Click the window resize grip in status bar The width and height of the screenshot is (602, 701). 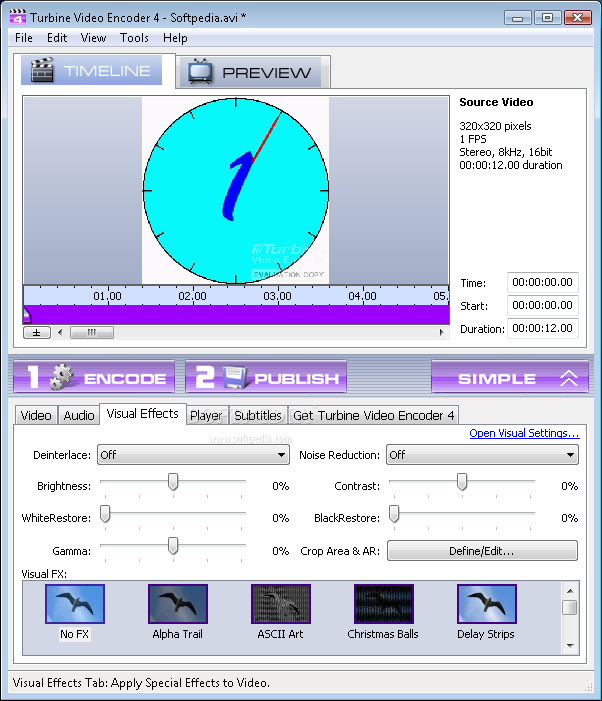click(x=589, y=687)
